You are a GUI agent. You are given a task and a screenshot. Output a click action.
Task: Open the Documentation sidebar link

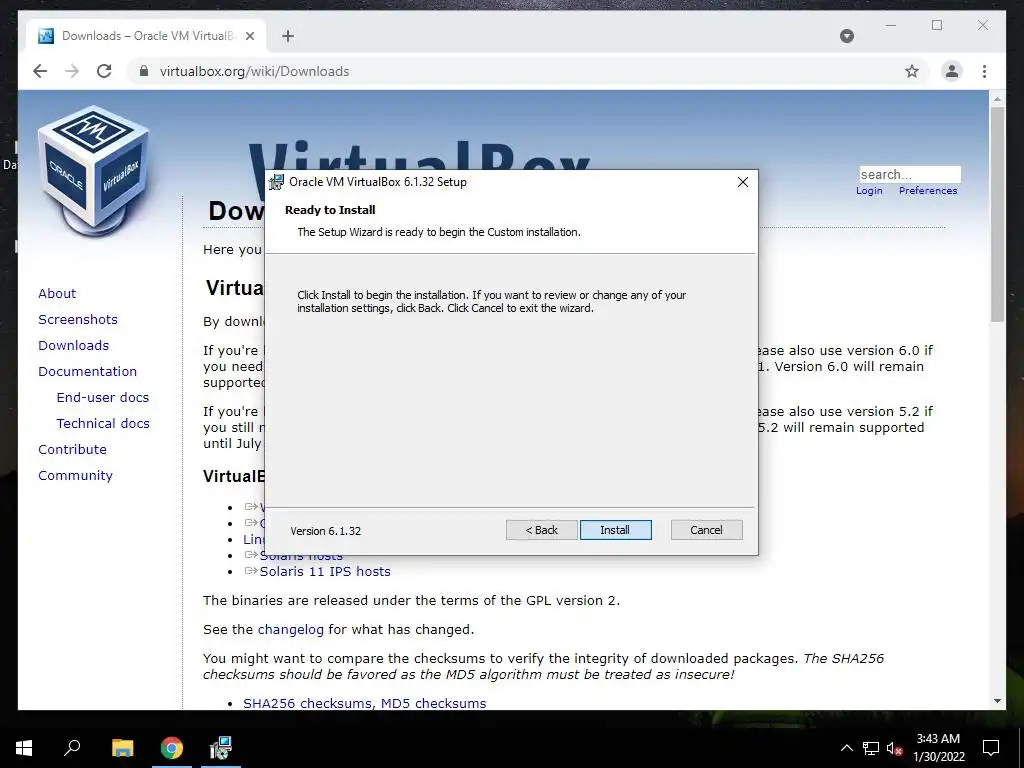pos(88,371)
